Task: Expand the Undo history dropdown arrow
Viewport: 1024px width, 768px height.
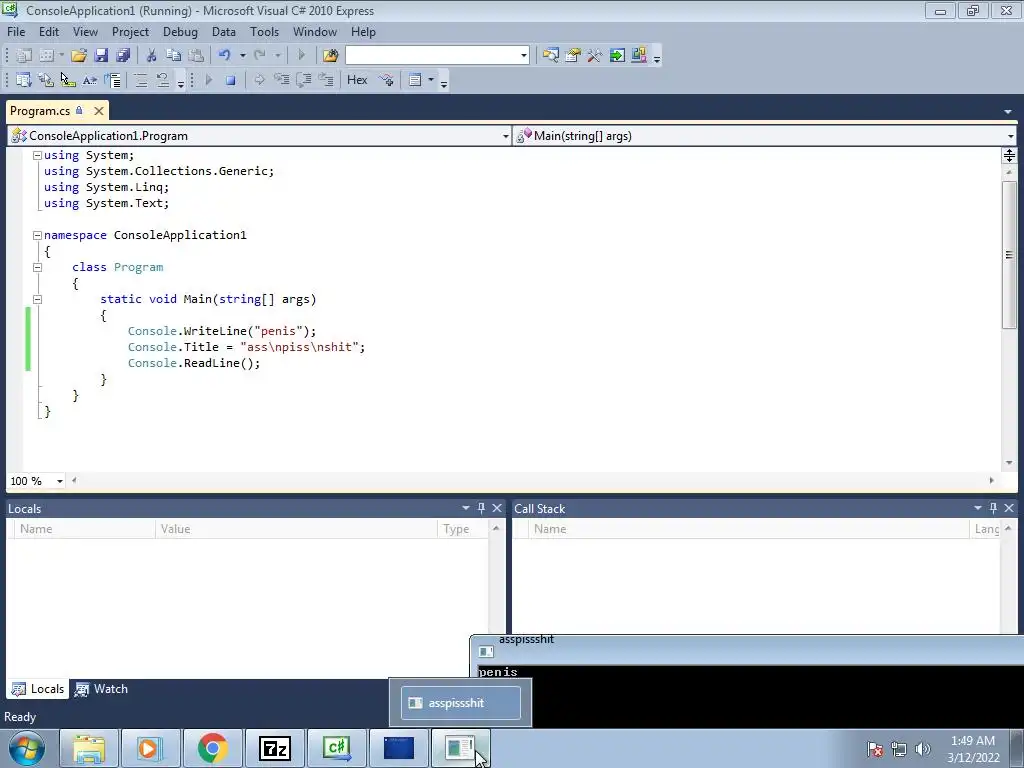Action: (242, 56)
